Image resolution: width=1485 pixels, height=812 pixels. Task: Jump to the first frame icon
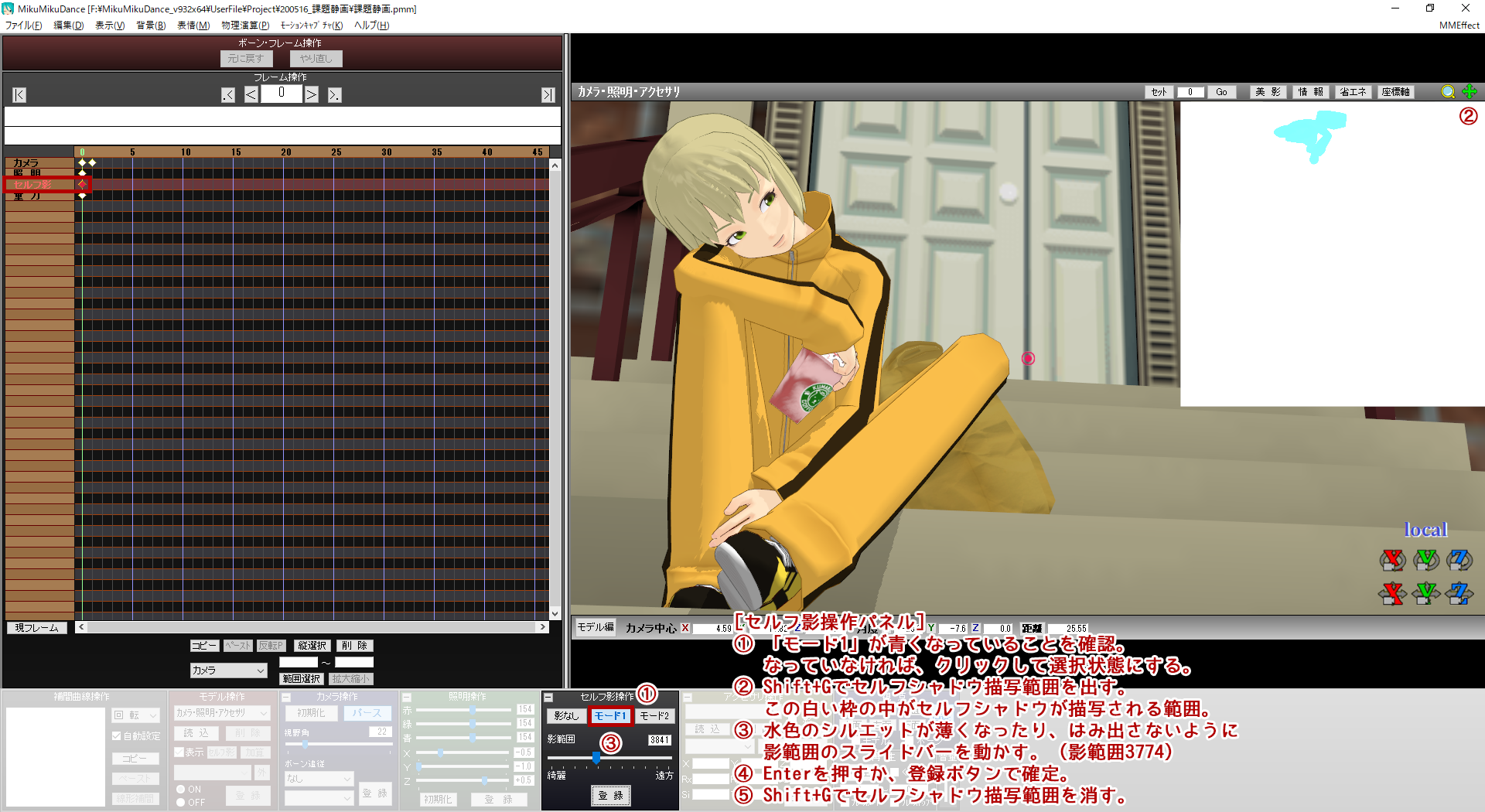point(19,95)
